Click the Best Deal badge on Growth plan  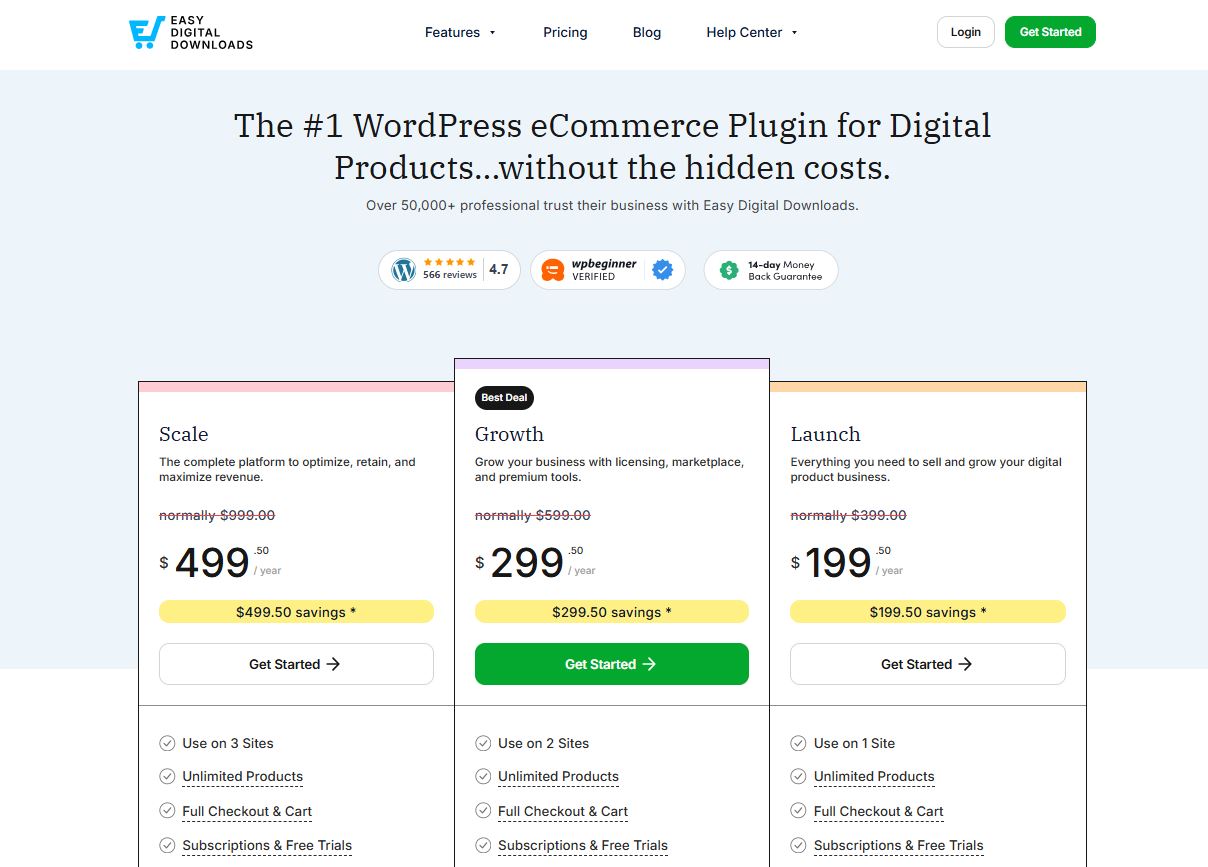tap(503, 397)
